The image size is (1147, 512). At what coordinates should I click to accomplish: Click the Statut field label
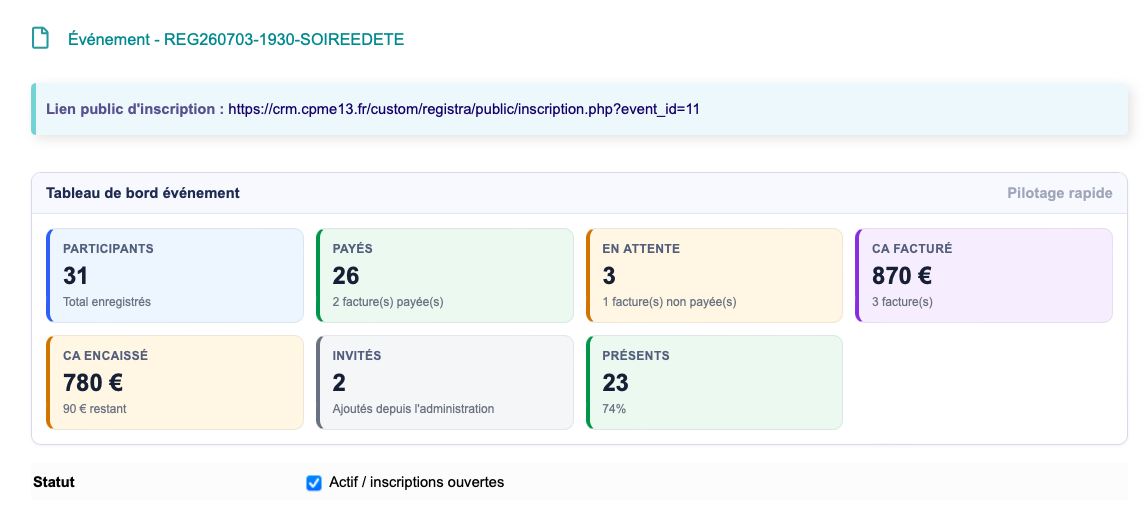click(x=54, y=482)
